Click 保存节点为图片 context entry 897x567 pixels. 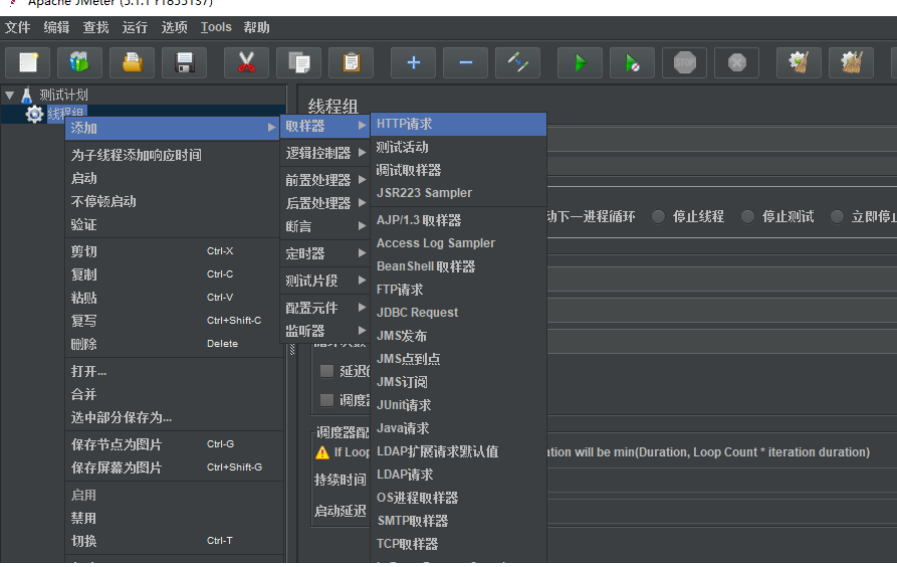172,444
